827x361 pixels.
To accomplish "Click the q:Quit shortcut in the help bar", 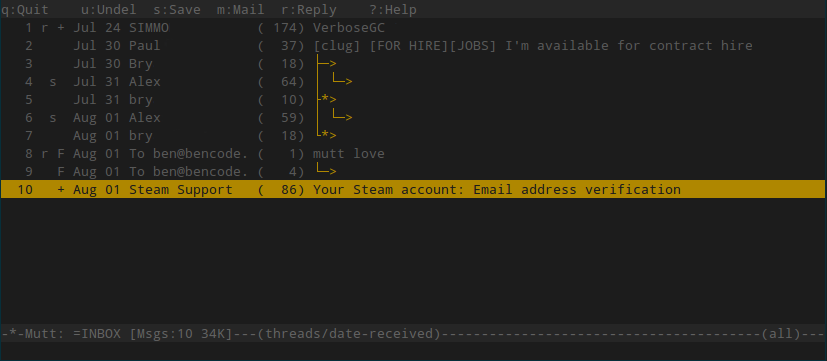I will (x=25, y=10).
